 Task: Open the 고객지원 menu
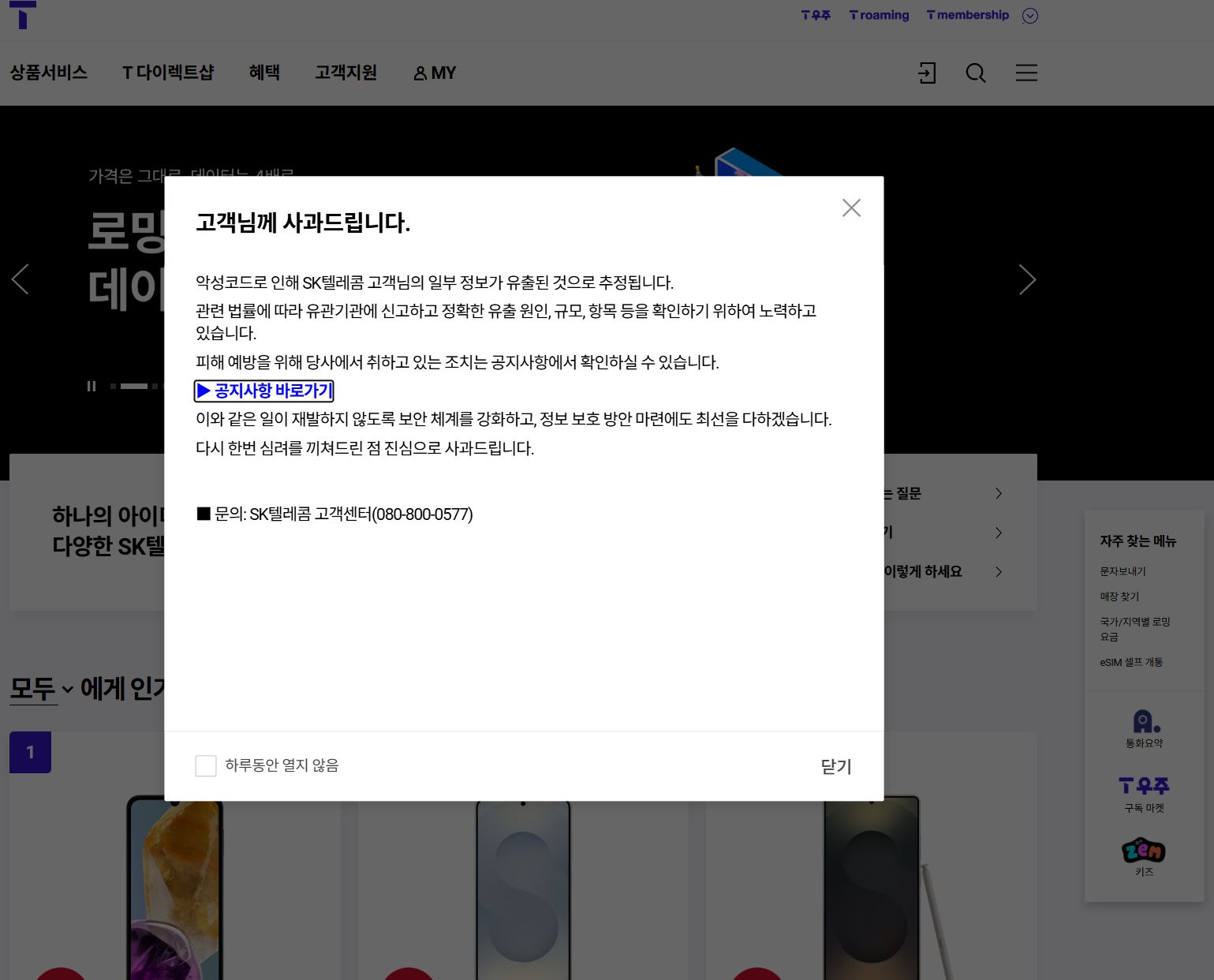[x=346, y=73]
